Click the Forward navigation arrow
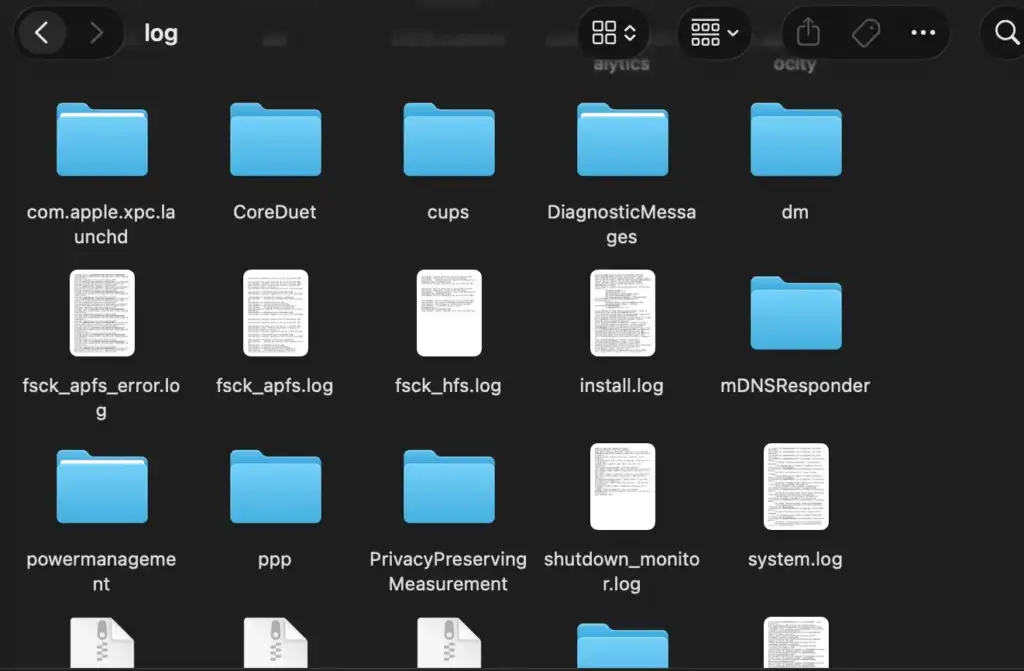Viewport: 1024px width, 671px height. click(x=96, y=33)
